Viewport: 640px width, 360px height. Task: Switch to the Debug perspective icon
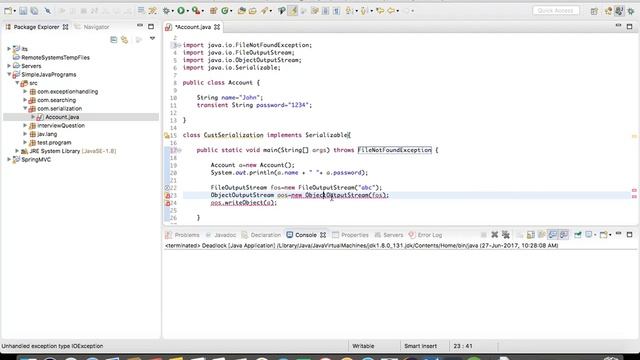631,11
